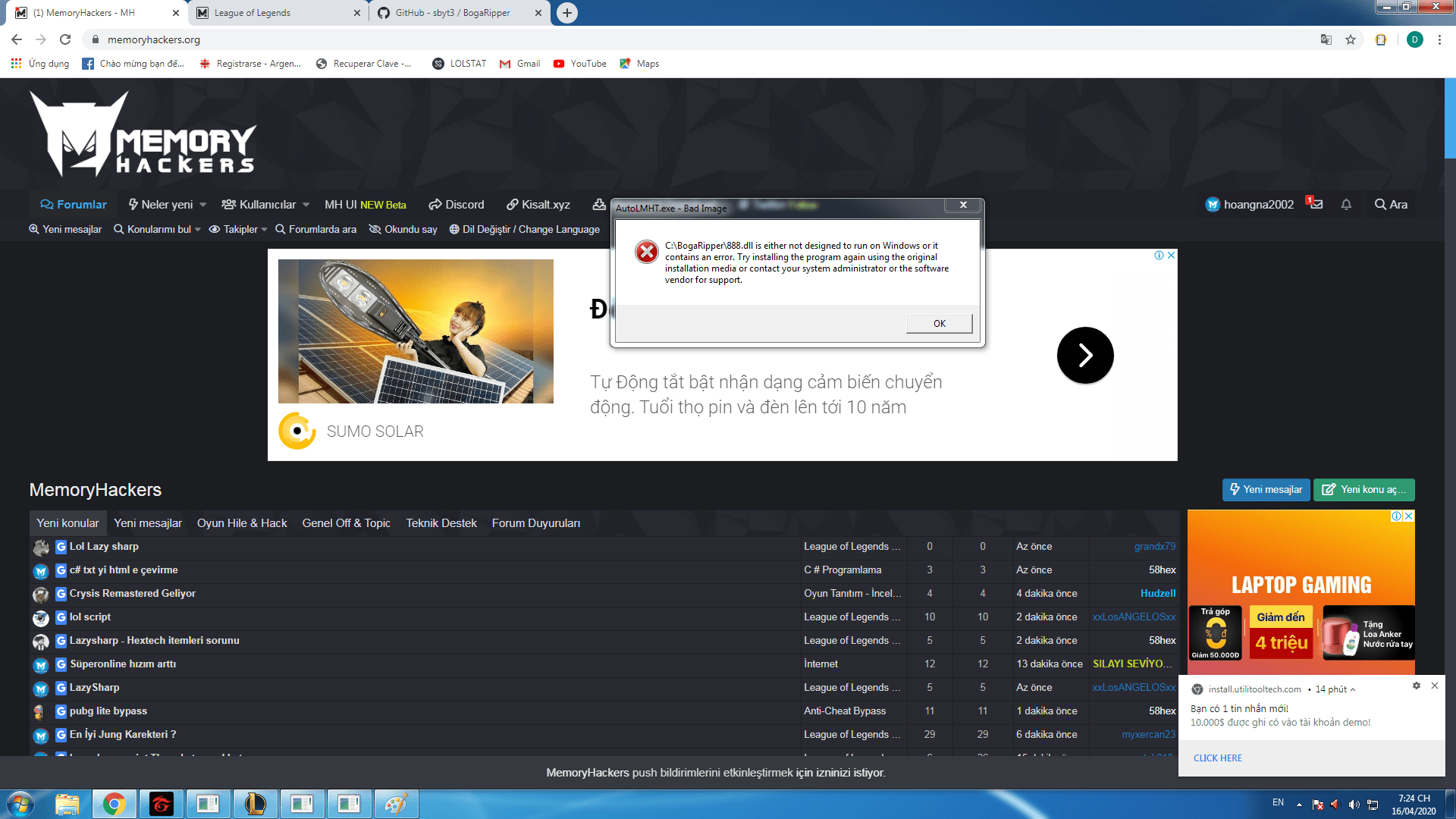Open the pubg lite bypass thread
The width and height of the screenshot is (1456, 819).
(108, 711)
